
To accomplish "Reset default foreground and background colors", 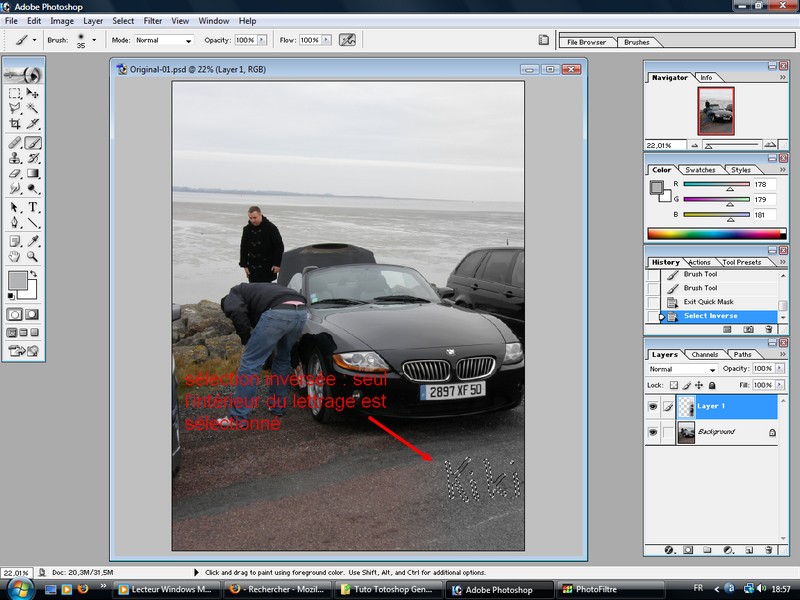I will [11, 295].
